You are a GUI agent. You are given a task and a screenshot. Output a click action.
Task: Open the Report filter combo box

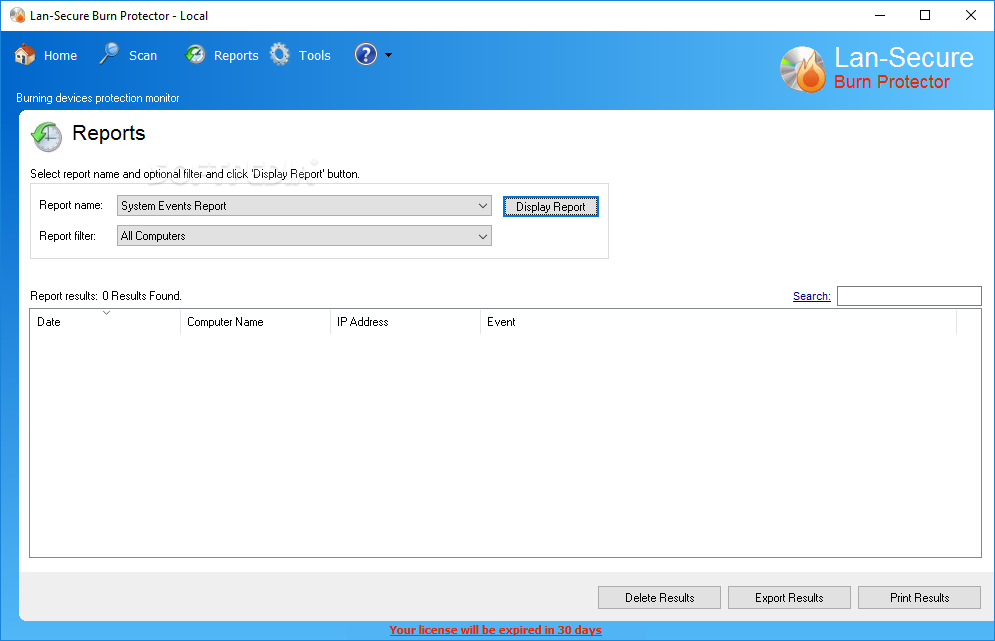coord(304,235)
